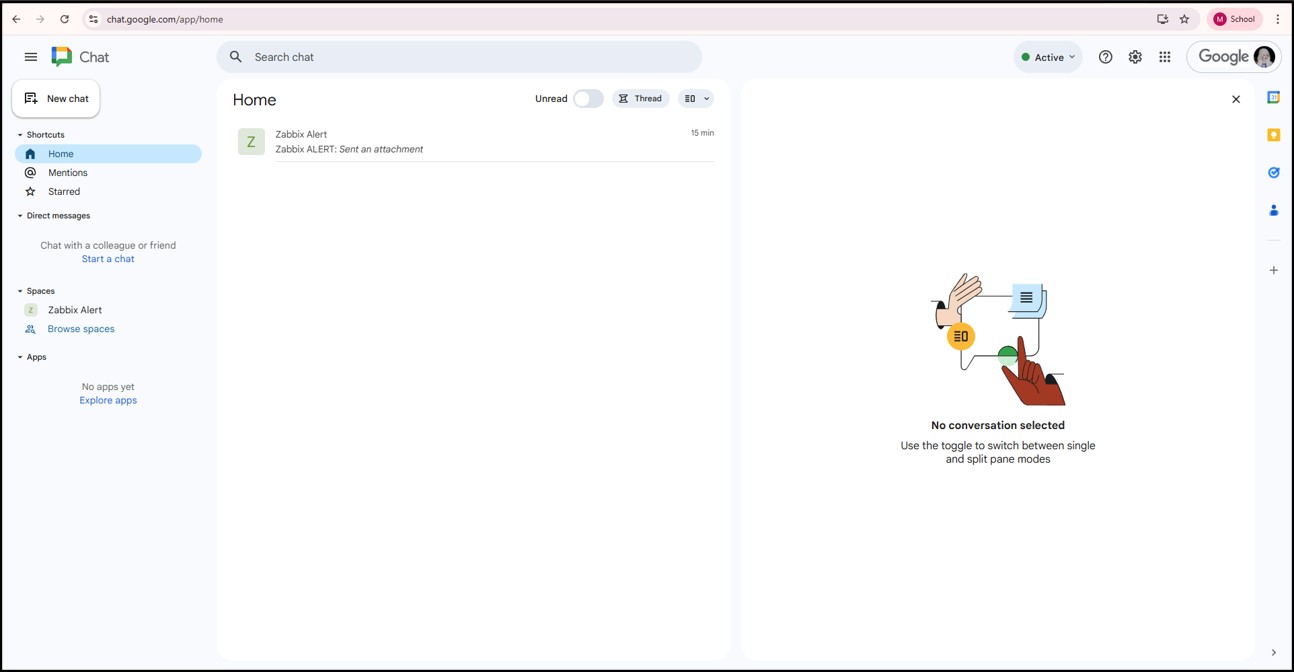Toggle the Unread filter switch

point(588,99)
